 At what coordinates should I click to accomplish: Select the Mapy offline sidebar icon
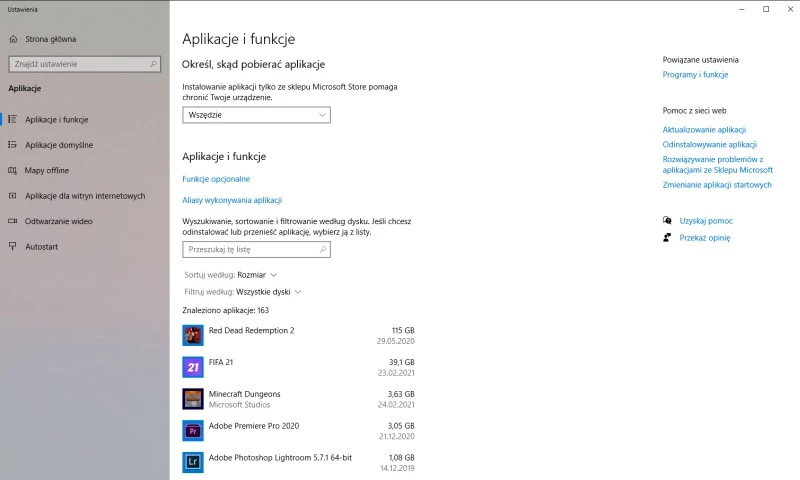(x=13, y=170)
